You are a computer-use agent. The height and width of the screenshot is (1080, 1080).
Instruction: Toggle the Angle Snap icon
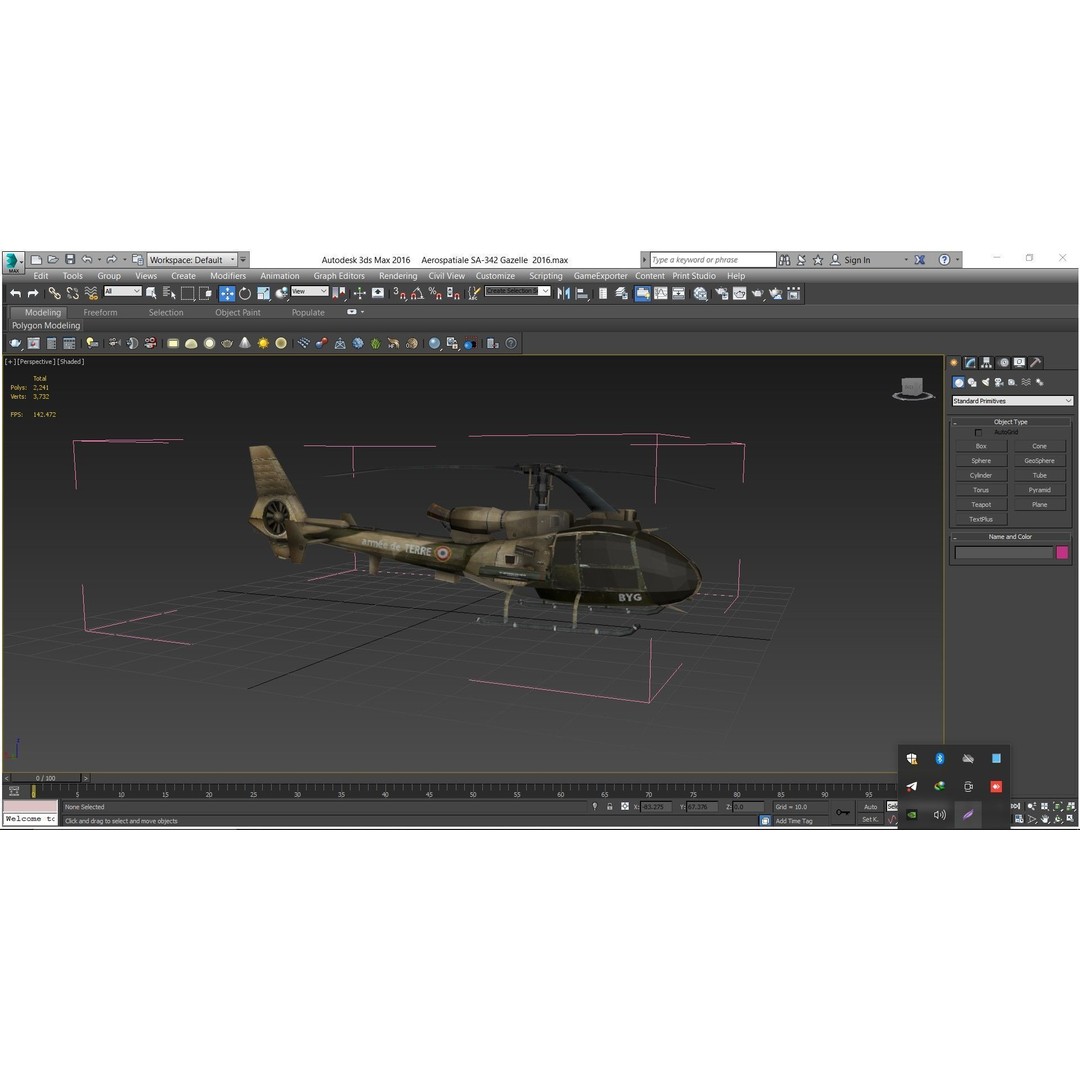tap(417, 293)
